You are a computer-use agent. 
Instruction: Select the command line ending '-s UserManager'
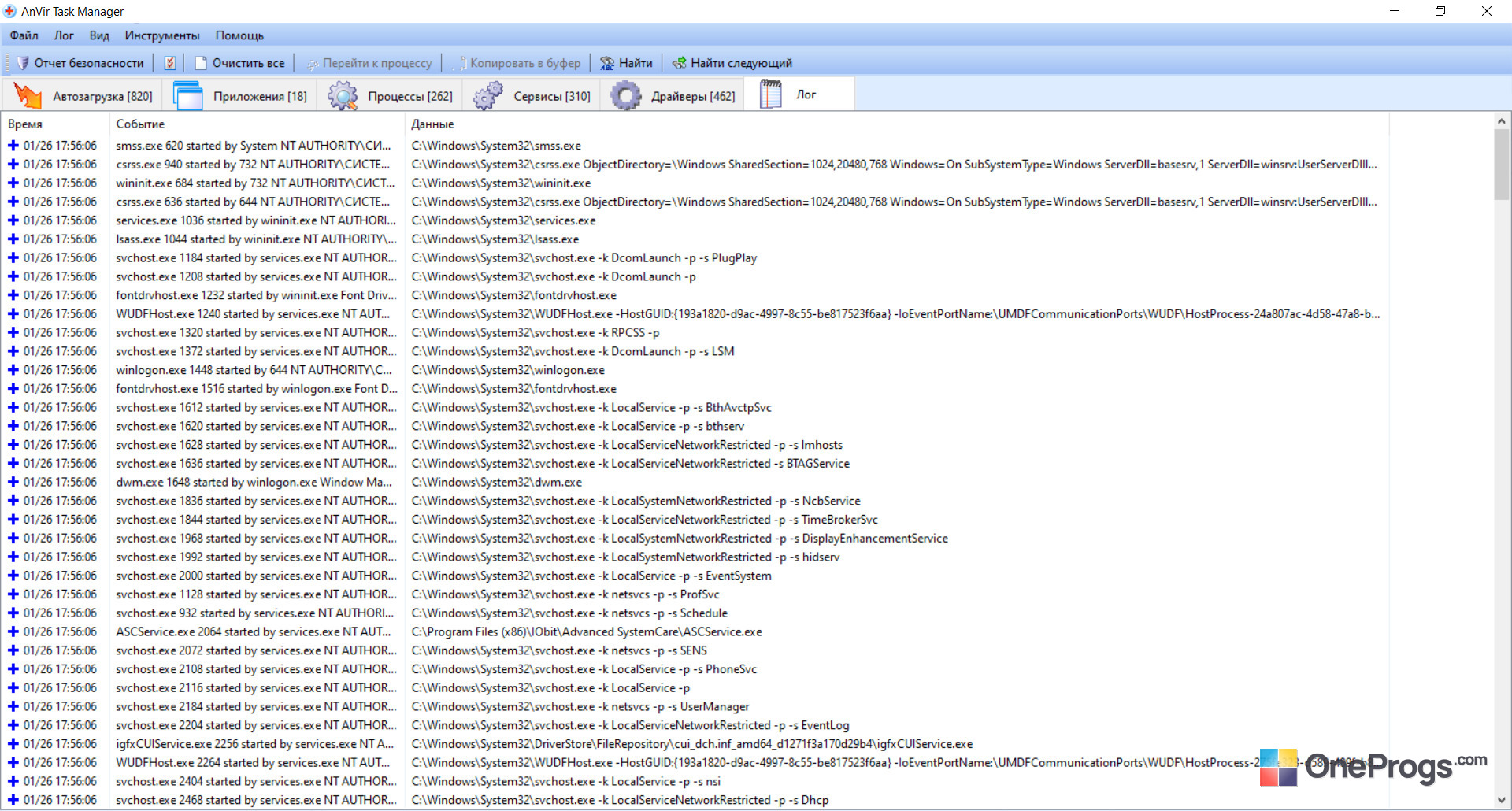[580, 707]
